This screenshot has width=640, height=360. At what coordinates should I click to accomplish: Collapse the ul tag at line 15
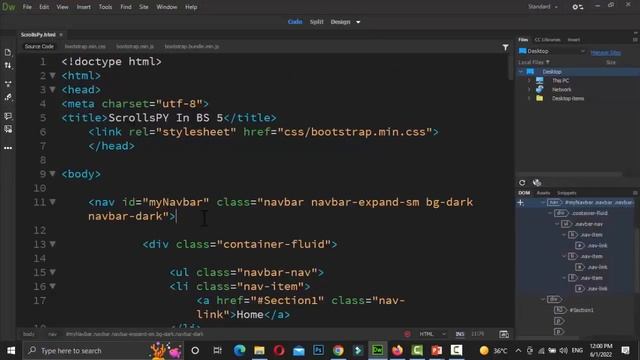(53, 272)
